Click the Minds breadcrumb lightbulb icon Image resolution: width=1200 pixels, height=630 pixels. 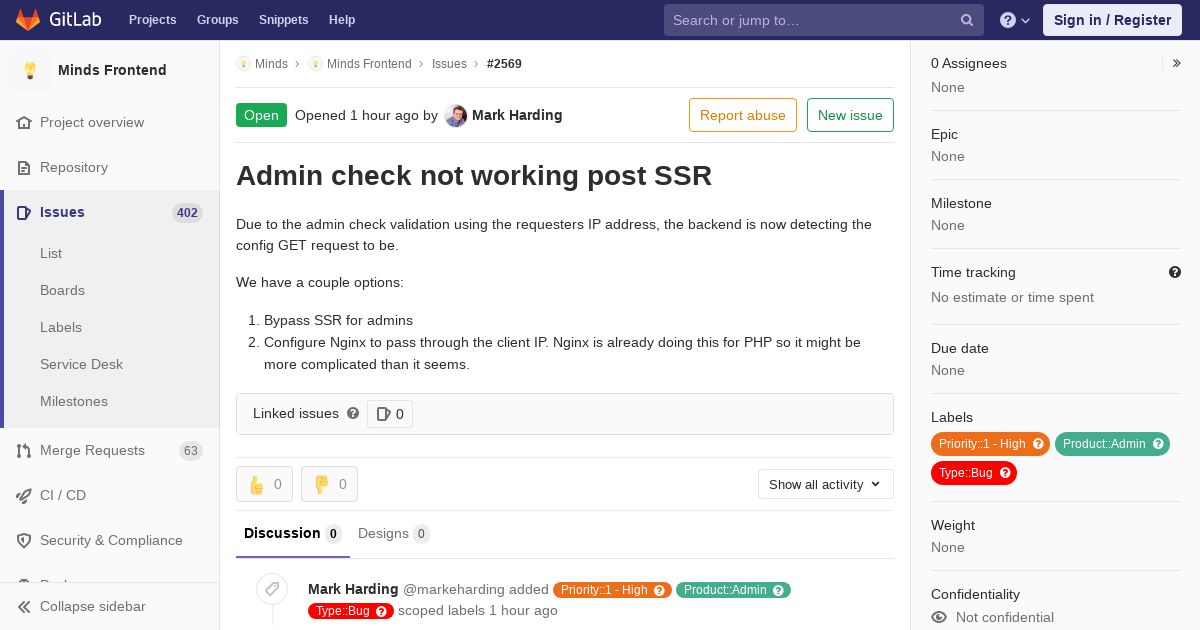(x=243, y=64)
